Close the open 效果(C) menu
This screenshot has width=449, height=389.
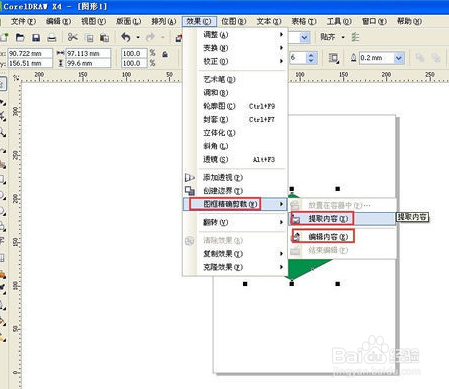[x=199, y=21]
